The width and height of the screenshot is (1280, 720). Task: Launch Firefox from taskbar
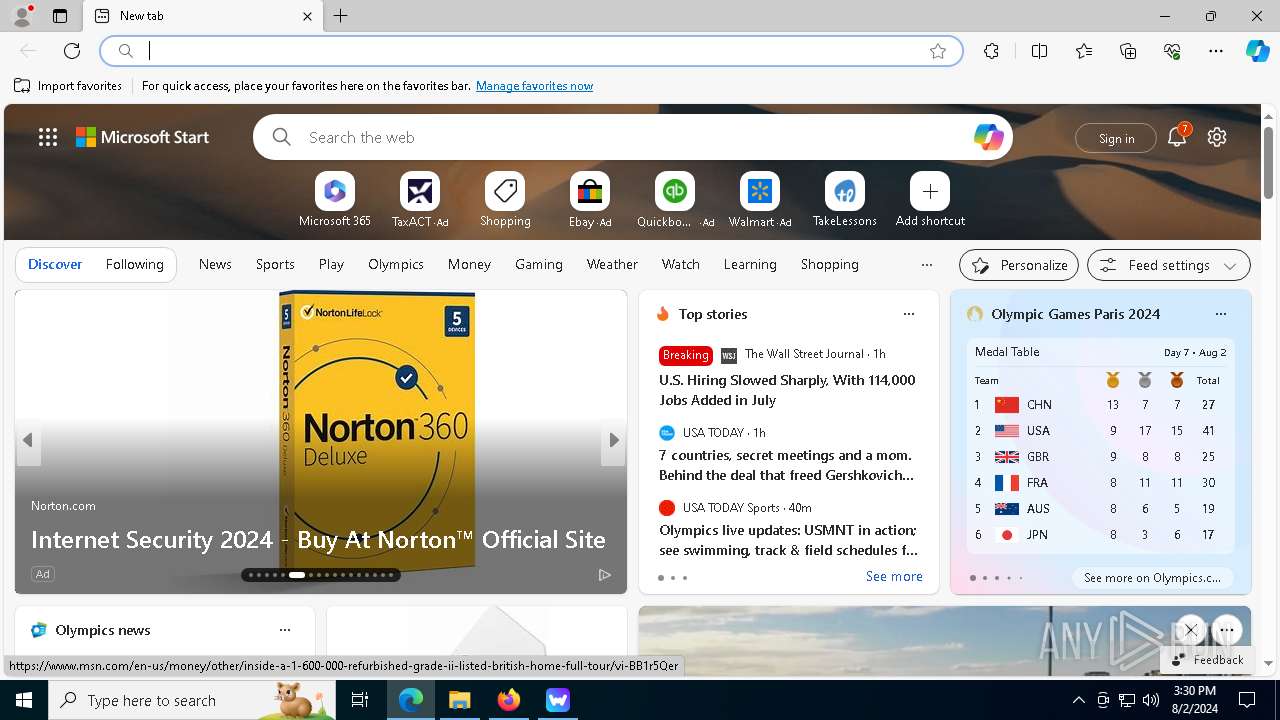[x=509, y=700]
